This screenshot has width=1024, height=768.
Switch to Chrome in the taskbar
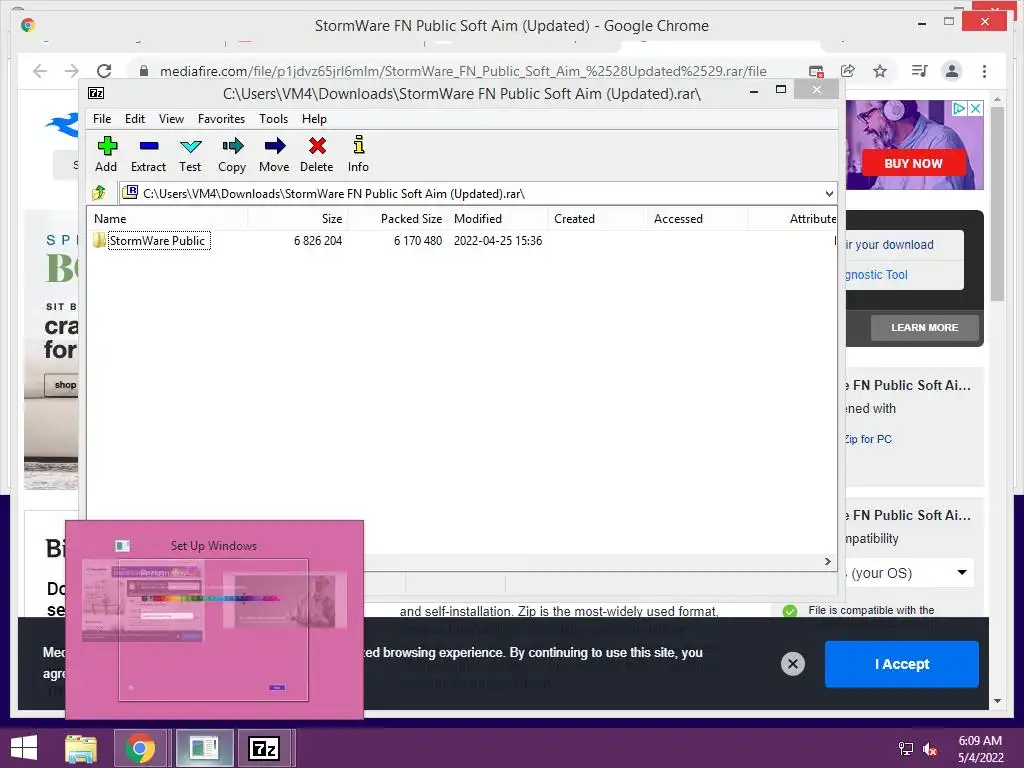140,748
